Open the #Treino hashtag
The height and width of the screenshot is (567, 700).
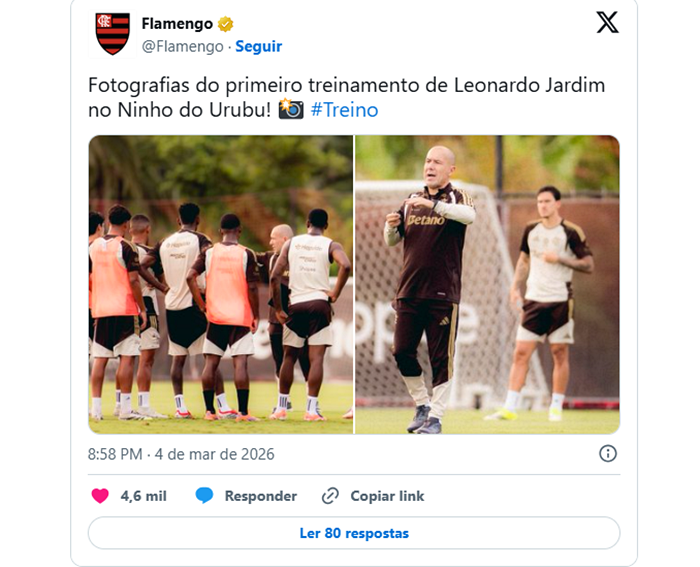[344, 110]
